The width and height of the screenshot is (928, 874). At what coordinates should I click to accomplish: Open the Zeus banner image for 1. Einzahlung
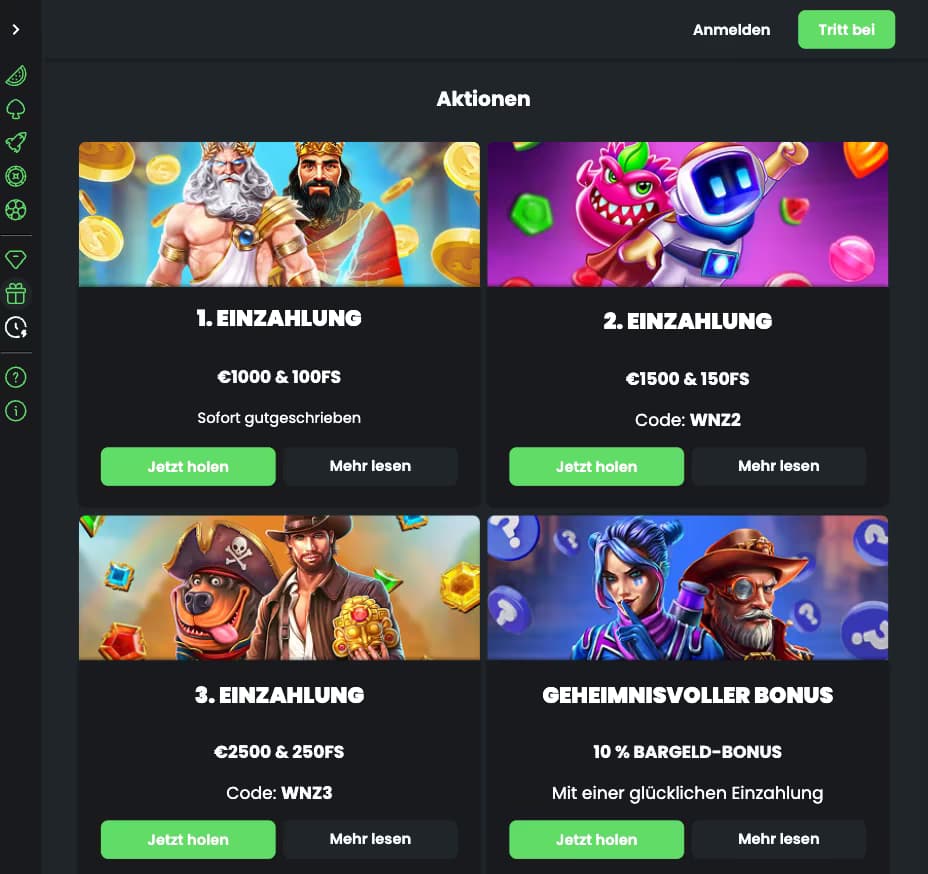coord(279,214)
